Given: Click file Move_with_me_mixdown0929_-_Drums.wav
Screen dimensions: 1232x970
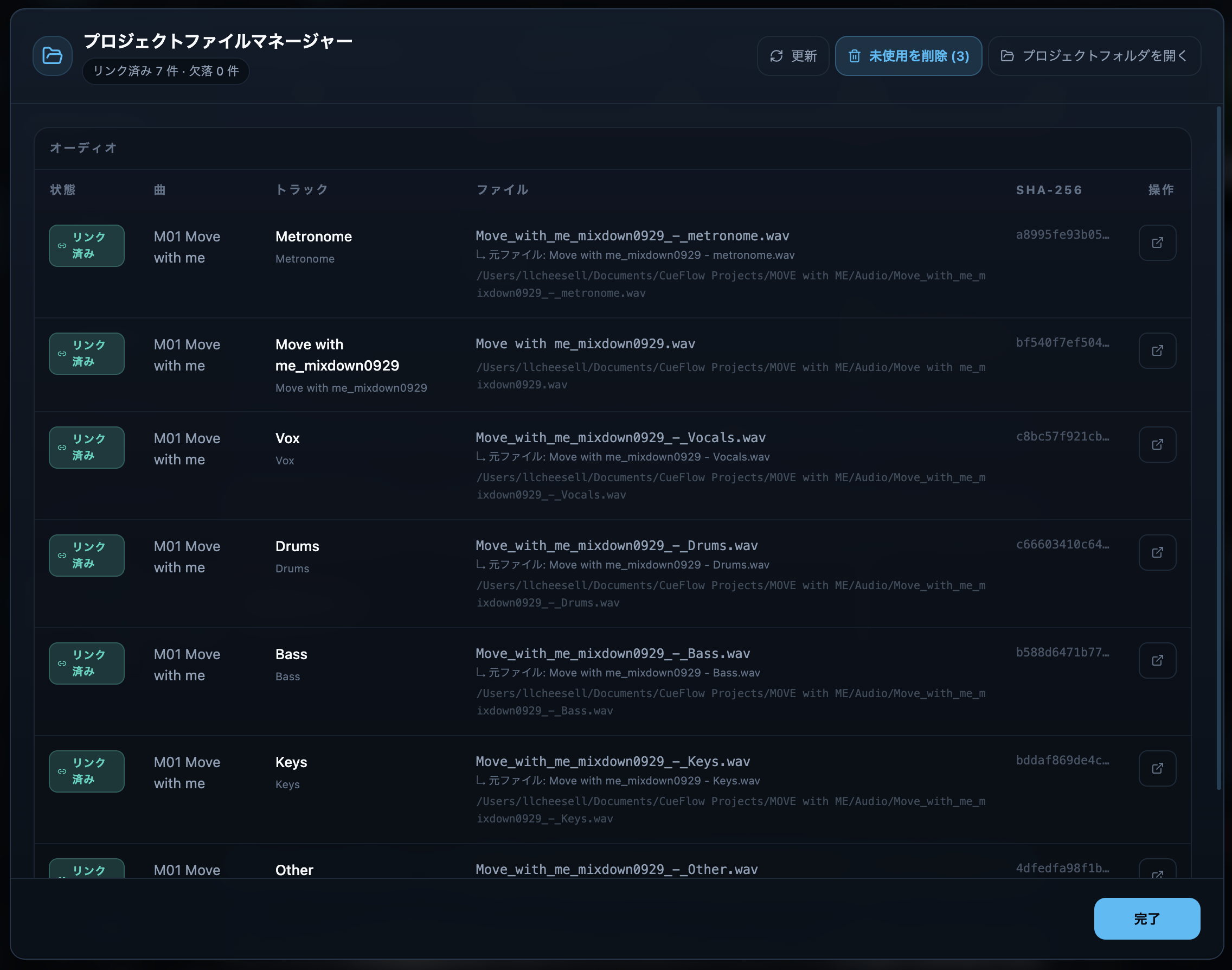Looking at the screenshot, I should pos(617,545).
